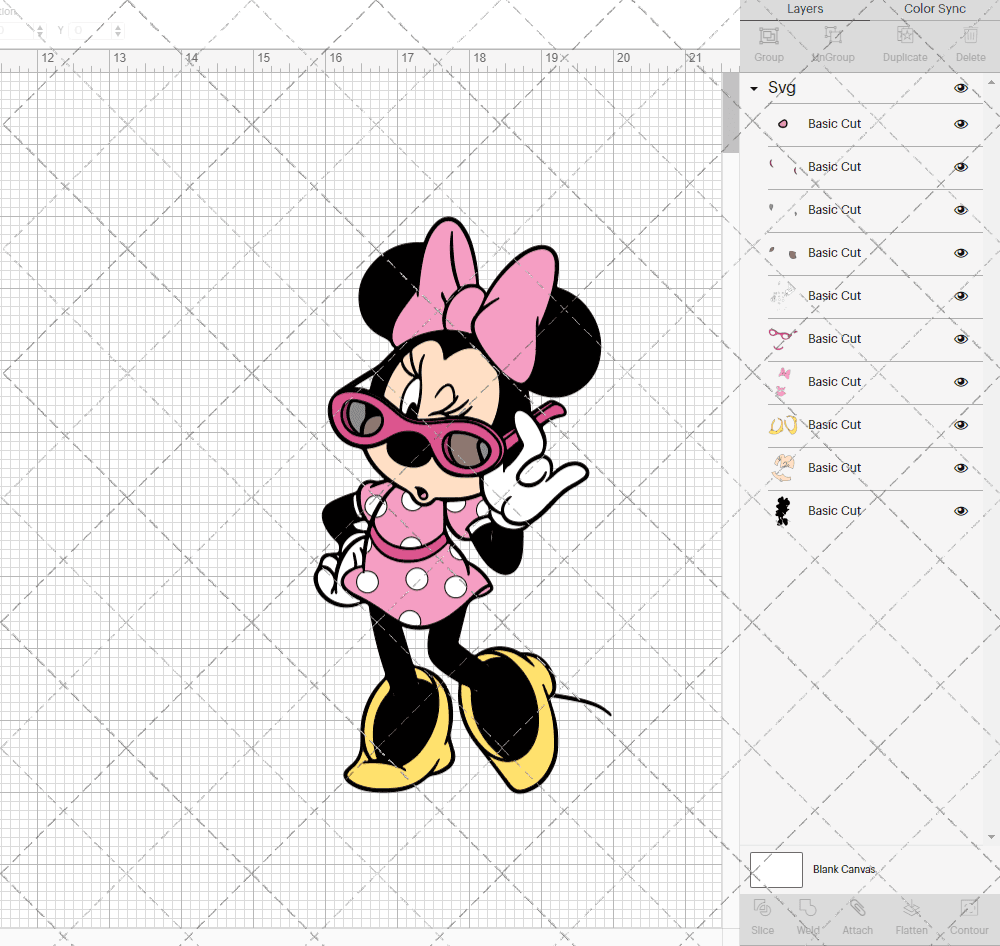Select the Flatten tool
Screen dimensions: 1000x946
click(x=911, y=917)
